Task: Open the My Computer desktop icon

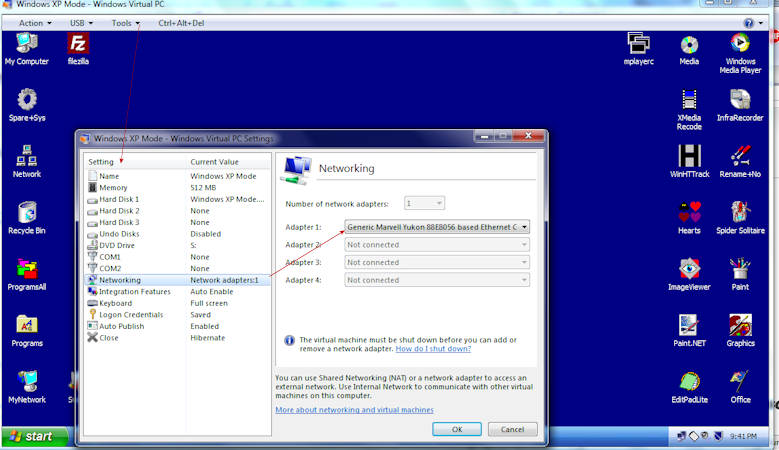Action: pos(27,49)
